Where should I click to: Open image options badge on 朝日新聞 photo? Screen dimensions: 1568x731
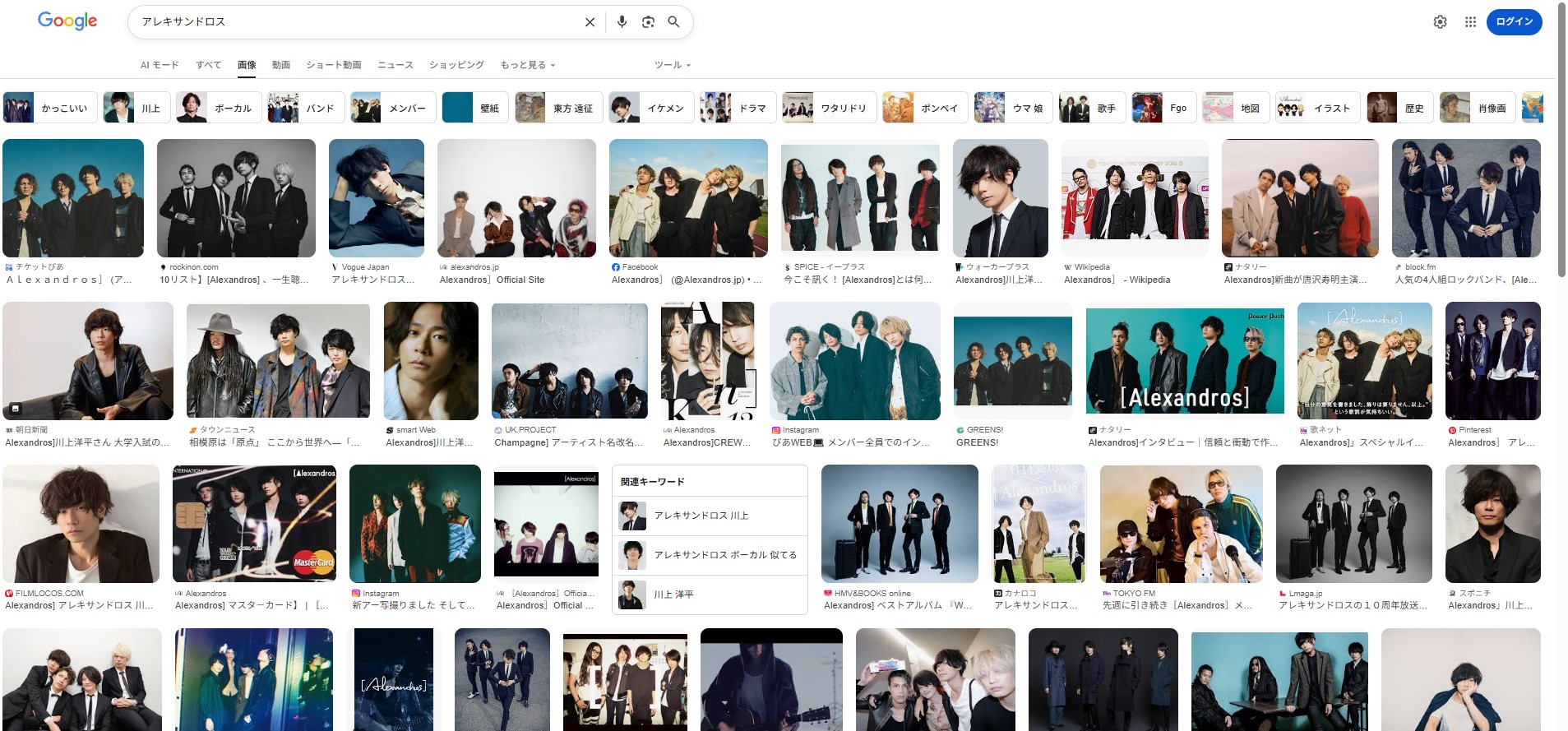[x=15, y=408]
